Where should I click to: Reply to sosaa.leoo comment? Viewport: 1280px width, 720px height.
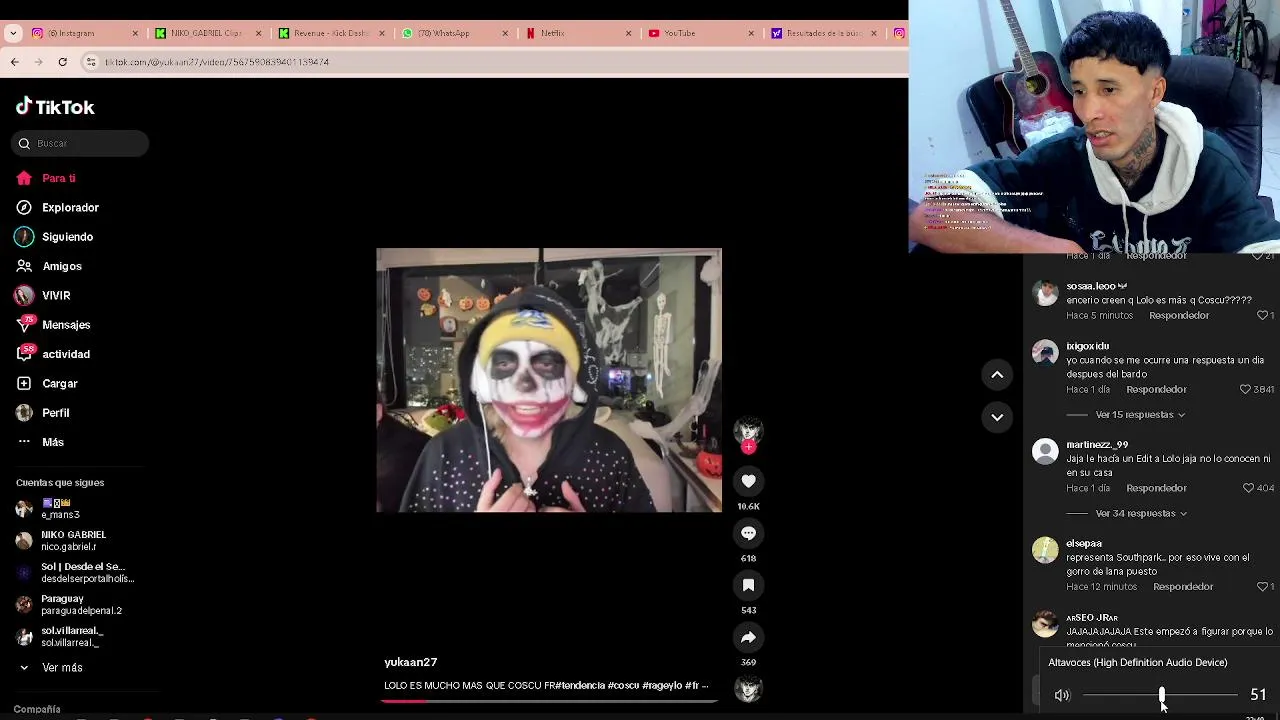1179,315
